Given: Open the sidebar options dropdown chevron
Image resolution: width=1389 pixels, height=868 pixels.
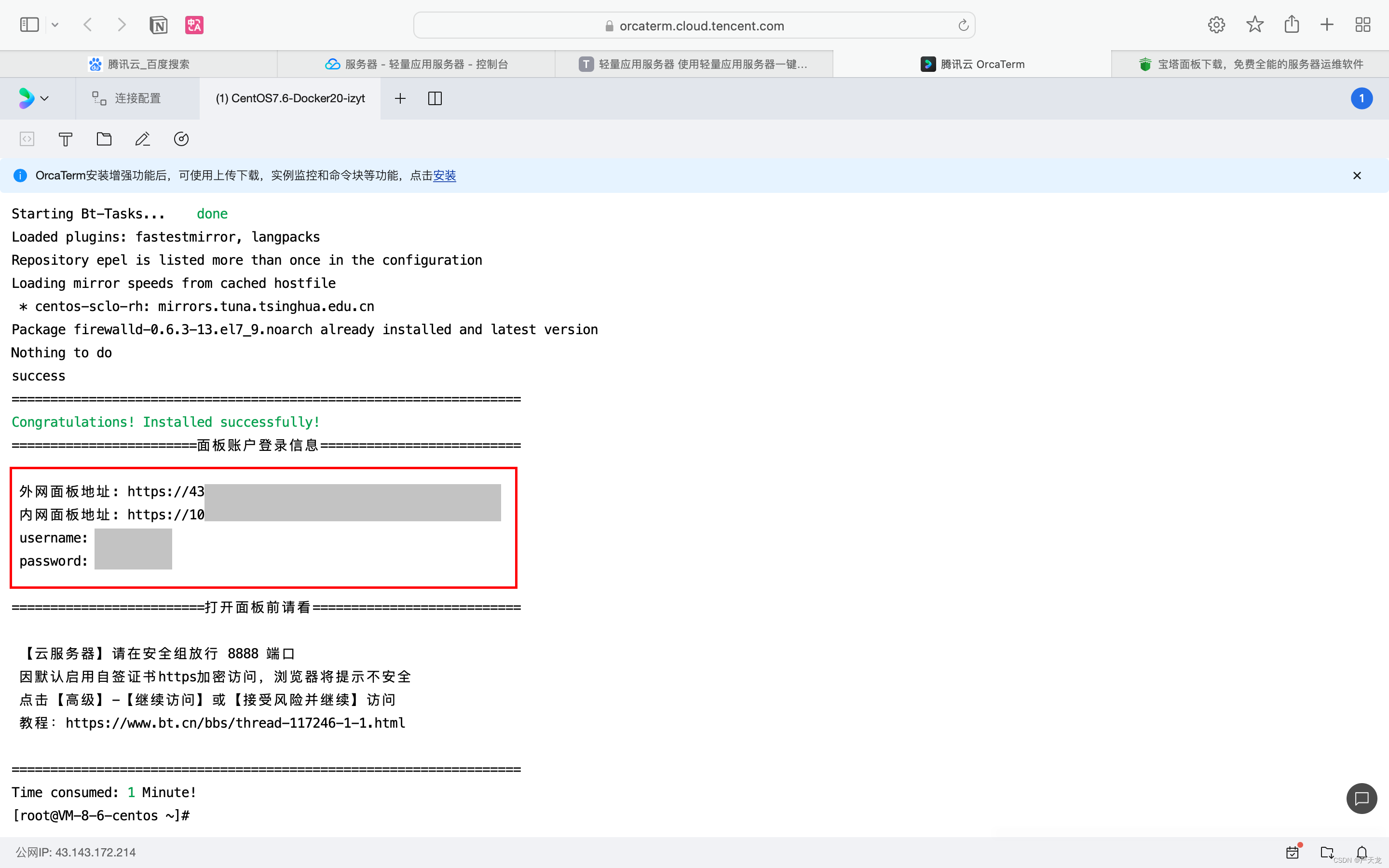Looking at the screenshot, I should [x=55, y=25].
